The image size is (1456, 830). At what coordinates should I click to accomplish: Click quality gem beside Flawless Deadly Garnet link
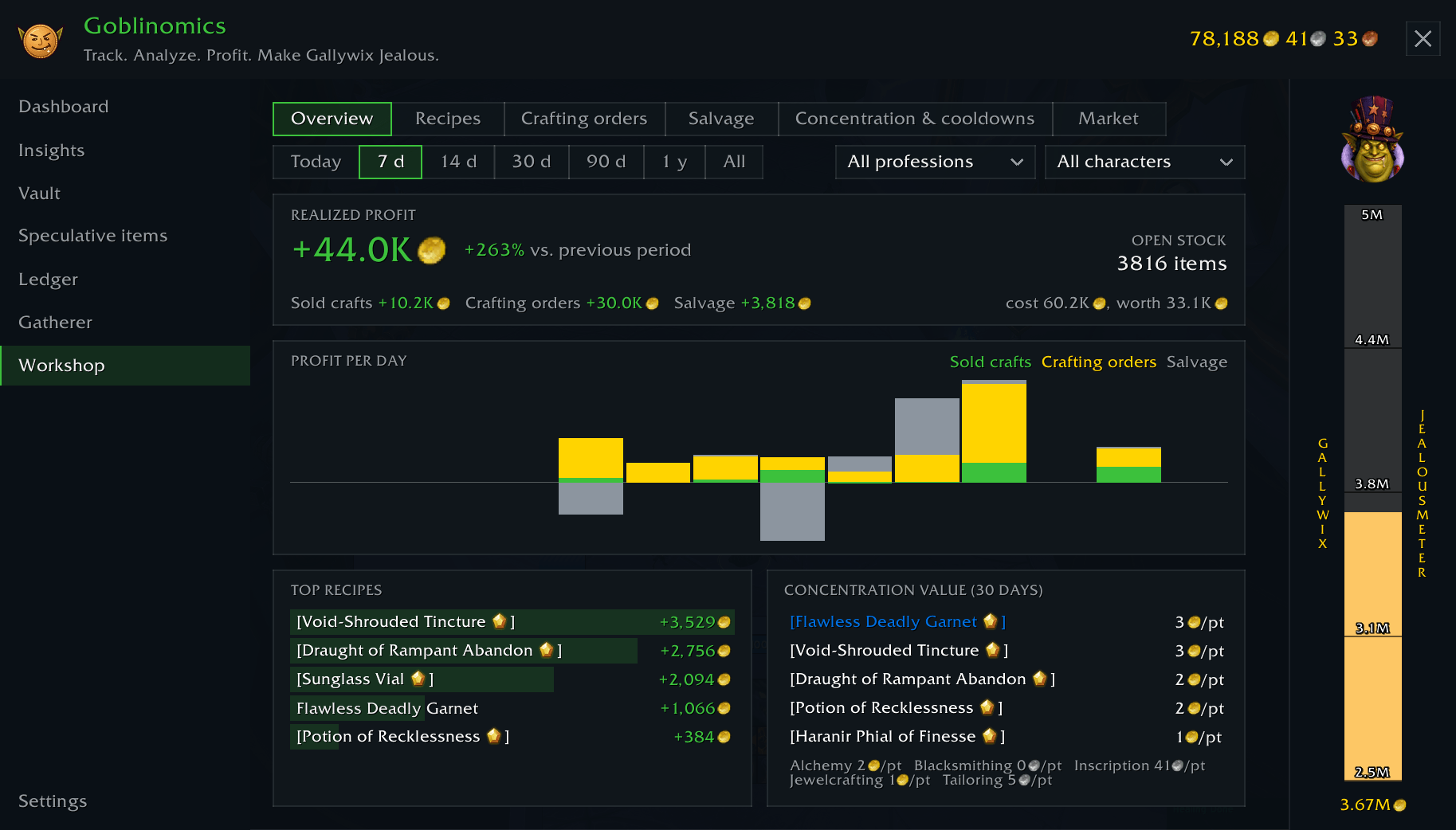tap(991, 621)
